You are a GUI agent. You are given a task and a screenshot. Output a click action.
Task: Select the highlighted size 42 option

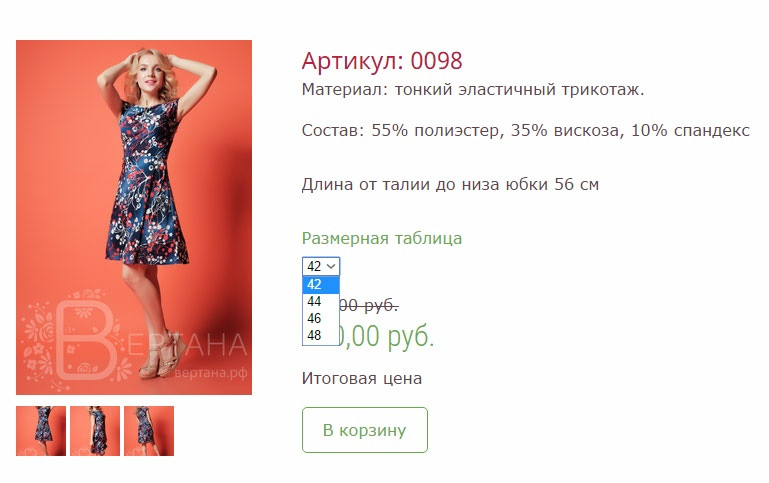[321, 284]
